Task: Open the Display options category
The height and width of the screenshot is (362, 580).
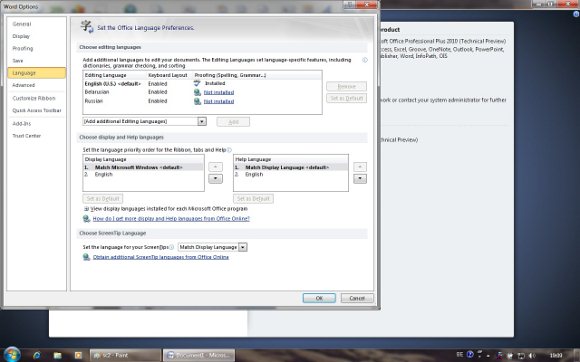Action: (x=36, y=36)
